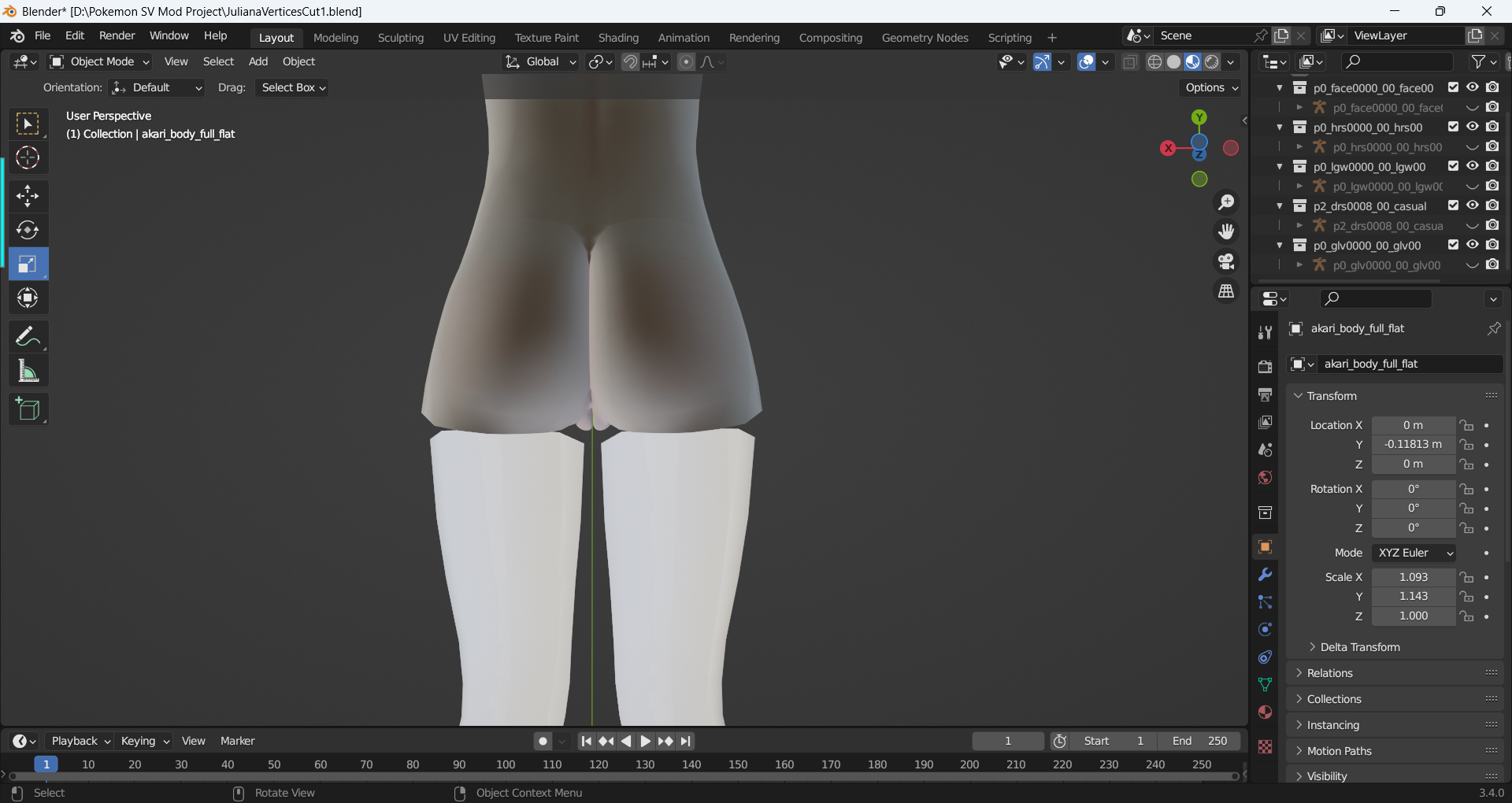Play the animation forward
The image size is (1512, 803).
(646, 741)
